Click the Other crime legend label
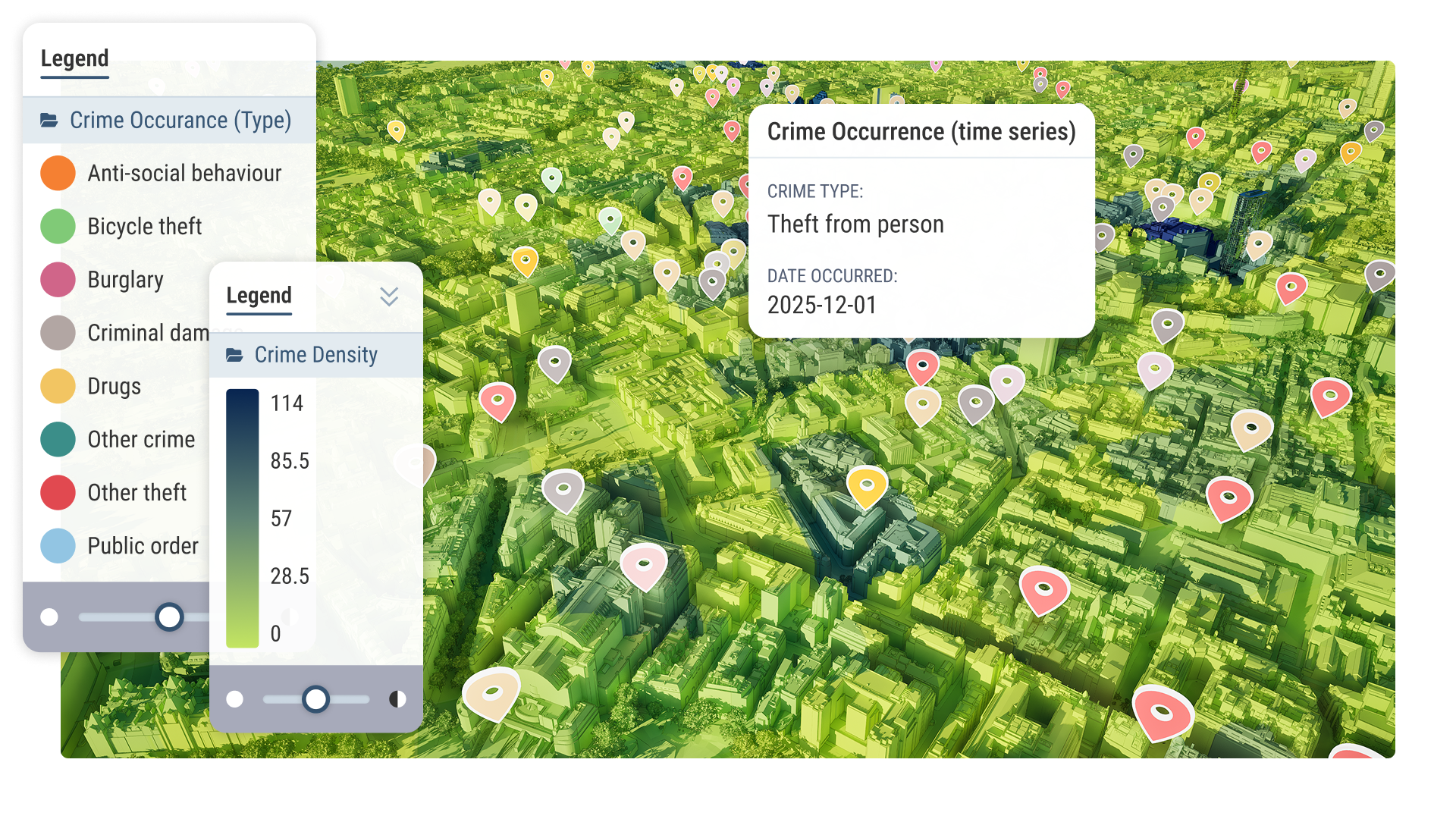1456x819 pixels. (x=141, y=440)
